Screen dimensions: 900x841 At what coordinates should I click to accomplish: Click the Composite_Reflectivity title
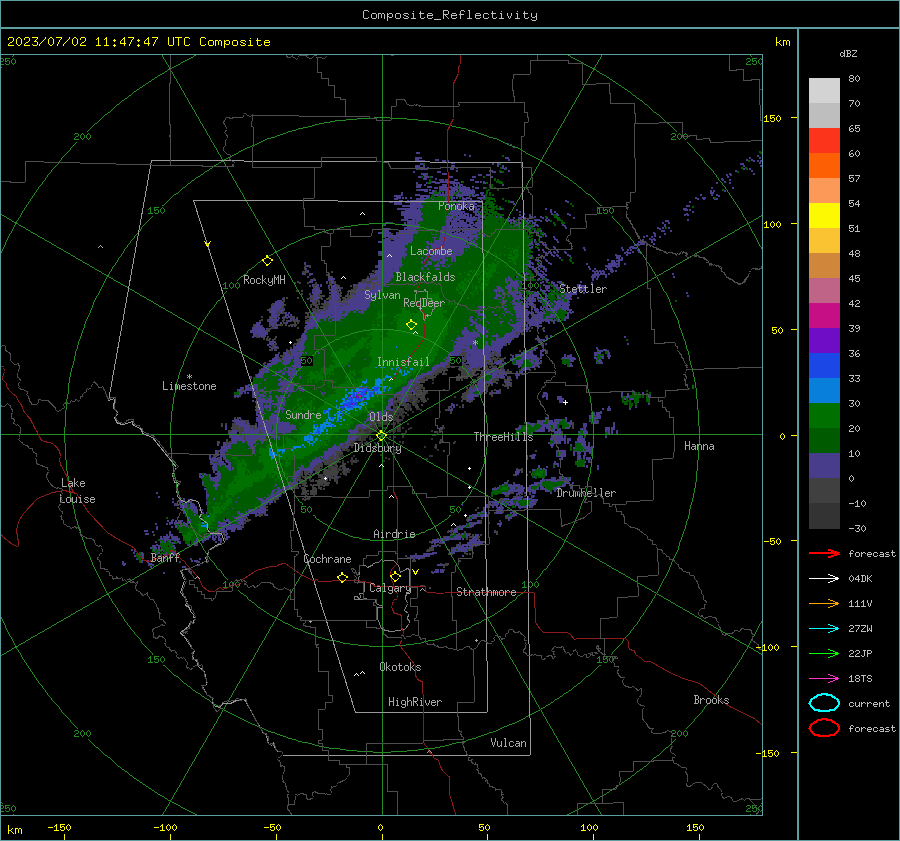click(450, 15)
